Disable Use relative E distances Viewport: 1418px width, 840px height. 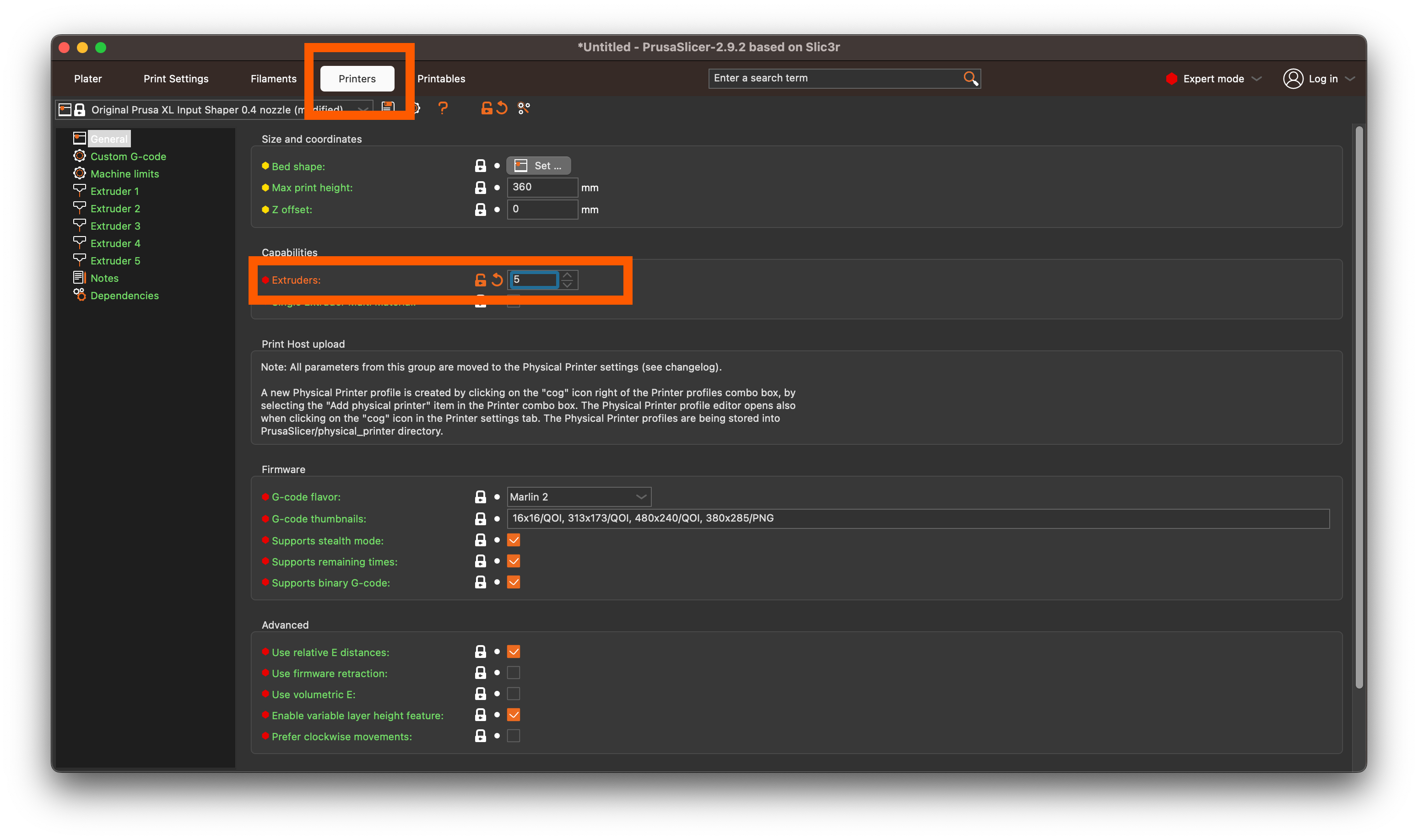pyautogui.click(x=514, y=652)
